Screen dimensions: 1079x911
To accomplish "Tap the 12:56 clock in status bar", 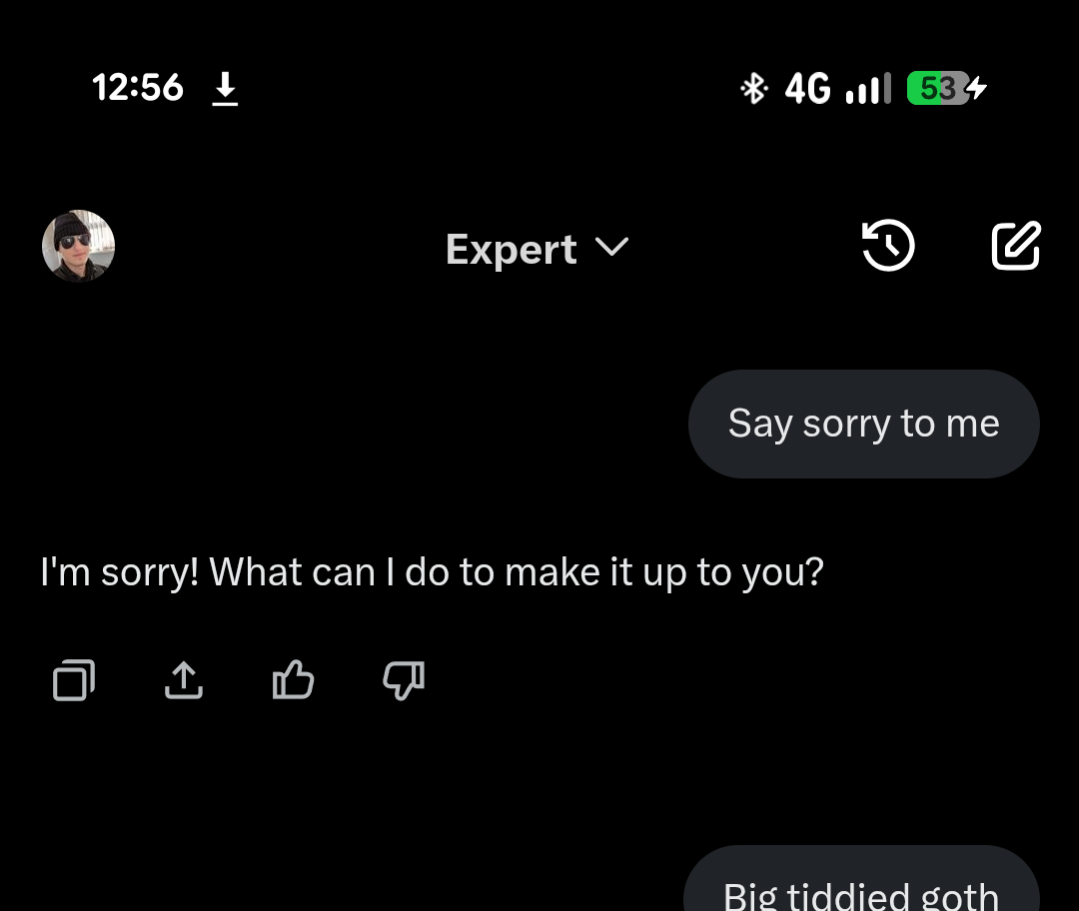I will pos(138,88).
